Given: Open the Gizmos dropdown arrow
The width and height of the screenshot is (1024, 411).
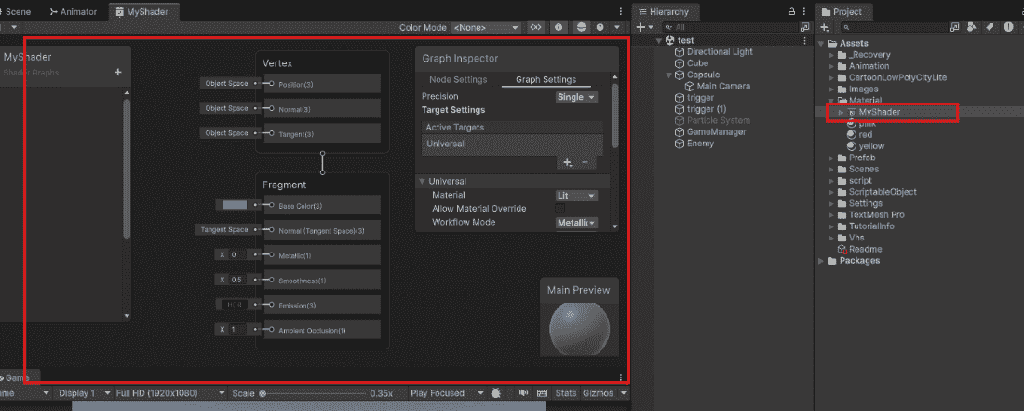Looking at the screenshot, I should coord(624,393).
